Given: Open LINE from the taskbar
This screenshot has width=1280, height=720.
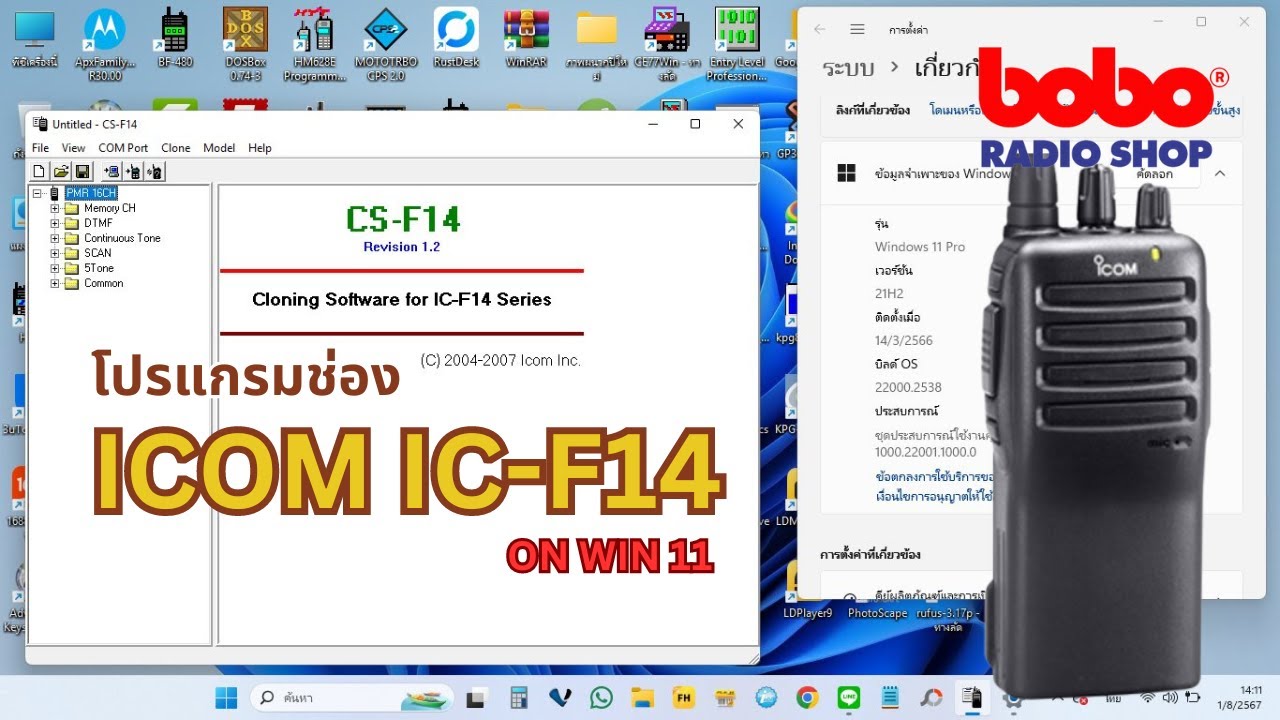Looking at the screenshot, I should [849, 697].
